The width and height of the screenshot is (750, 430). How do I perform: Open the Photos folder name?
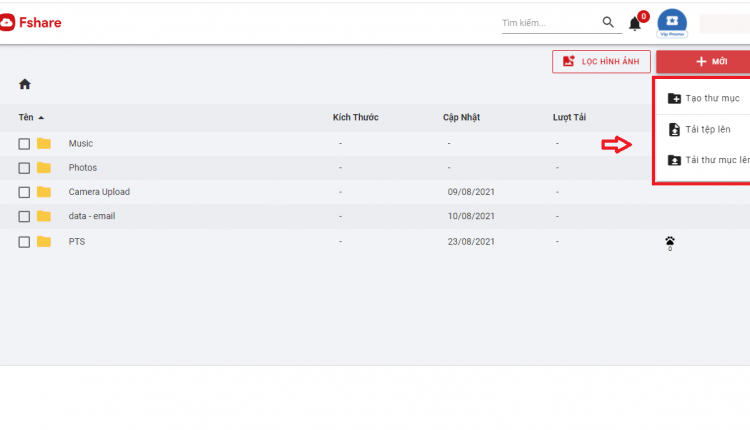[83, 167]
